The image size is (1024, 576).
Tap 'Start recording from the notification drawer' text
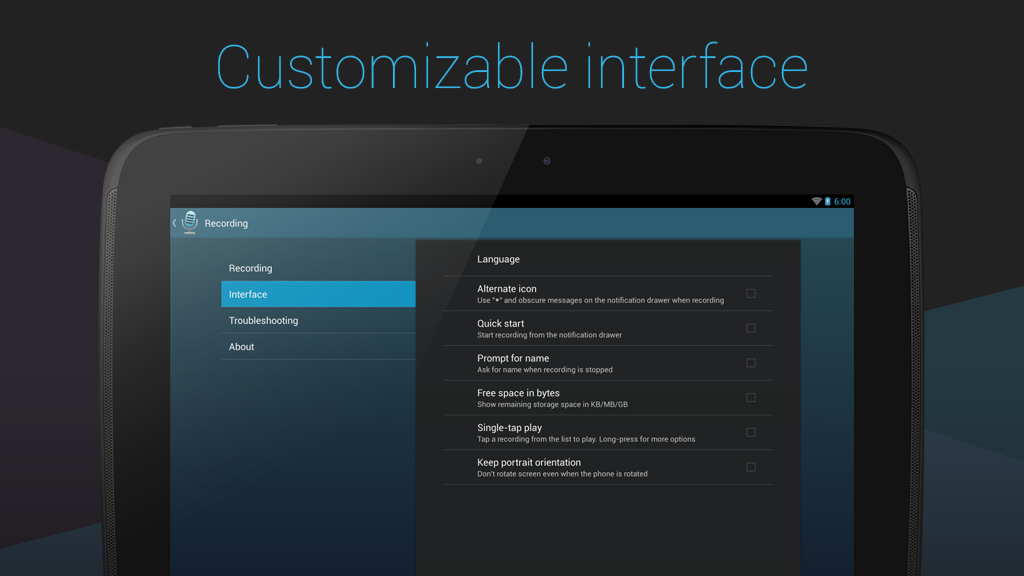[x=549, y=335]
